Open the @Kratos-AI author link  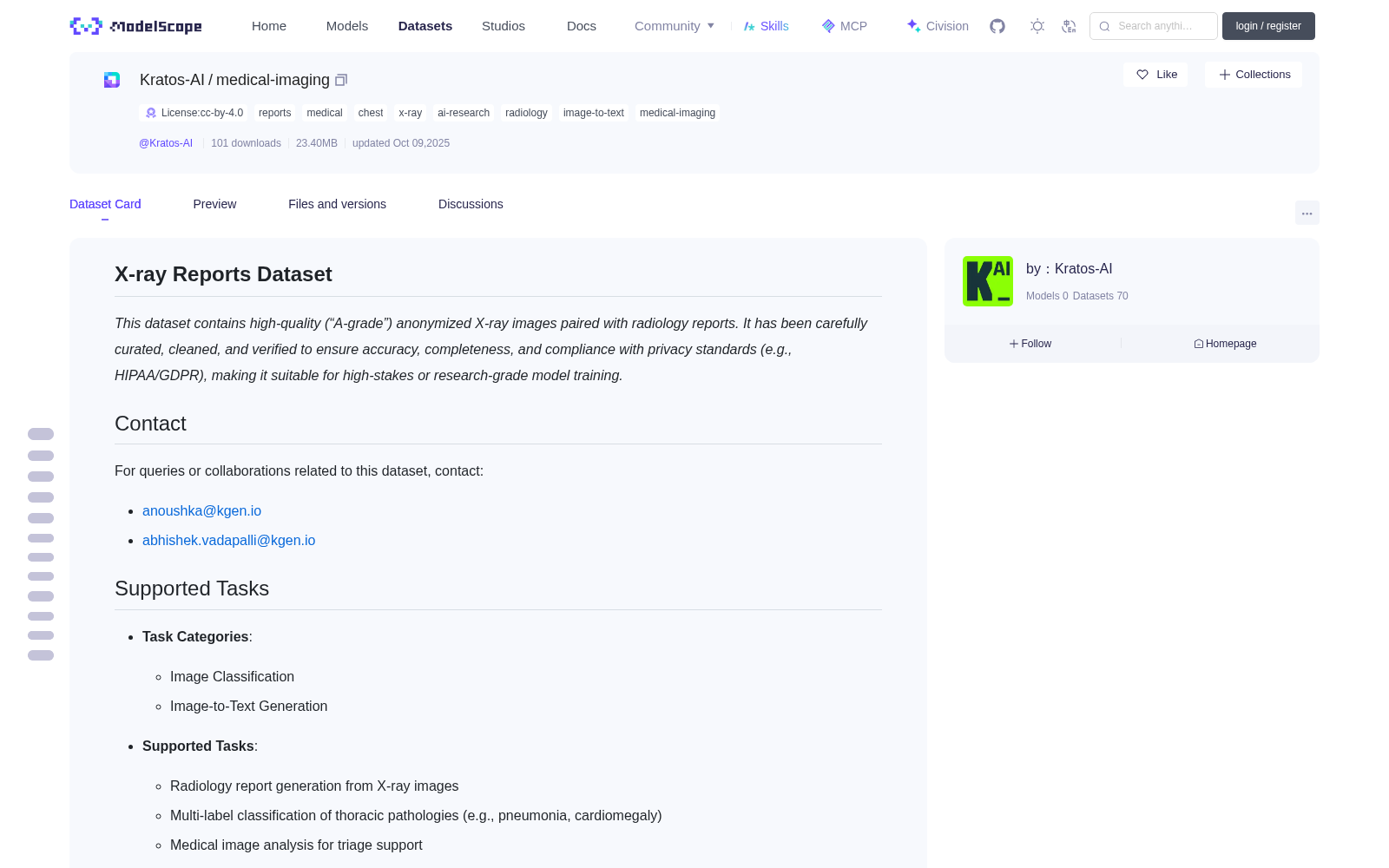pyautogui.click(x=166, y=143)
